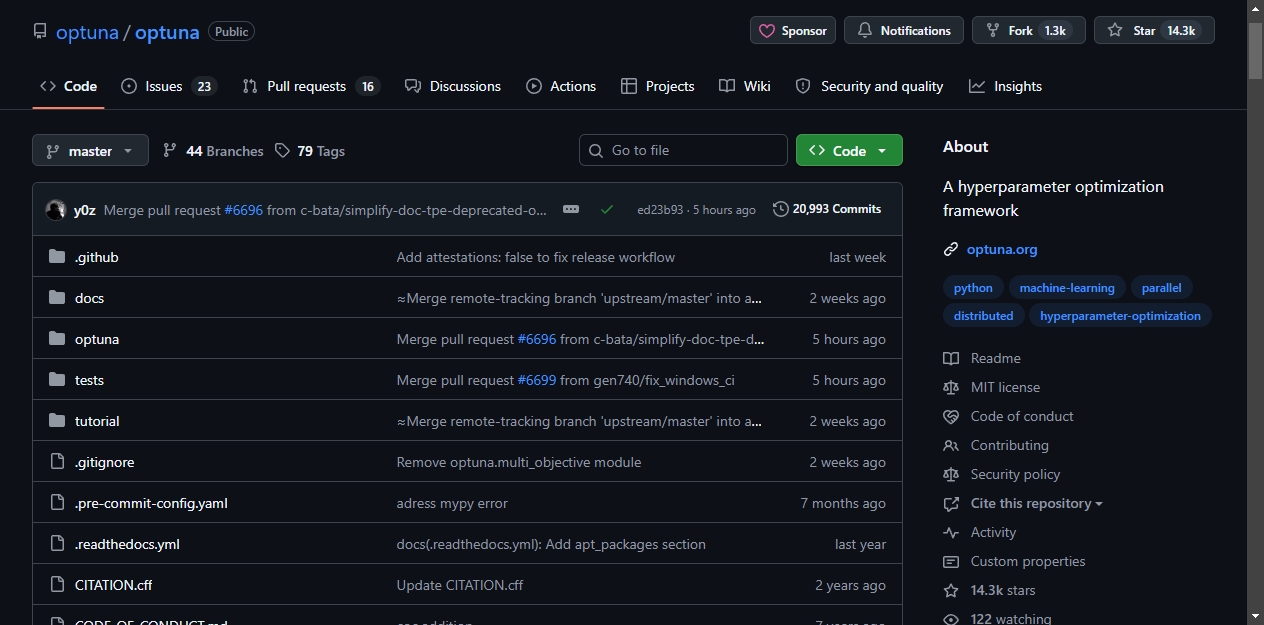The width and height of the screenshot is (1264, 625).
Task: Click the y0z avatar image
Action: point(56,210)
